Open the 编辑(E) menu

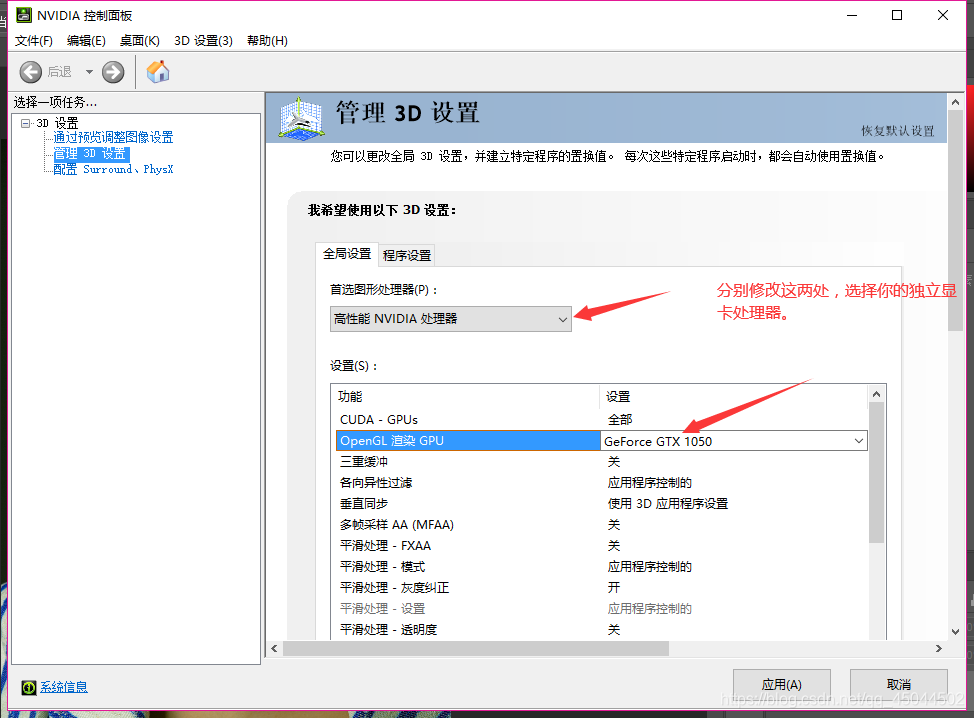pos(86,41)
